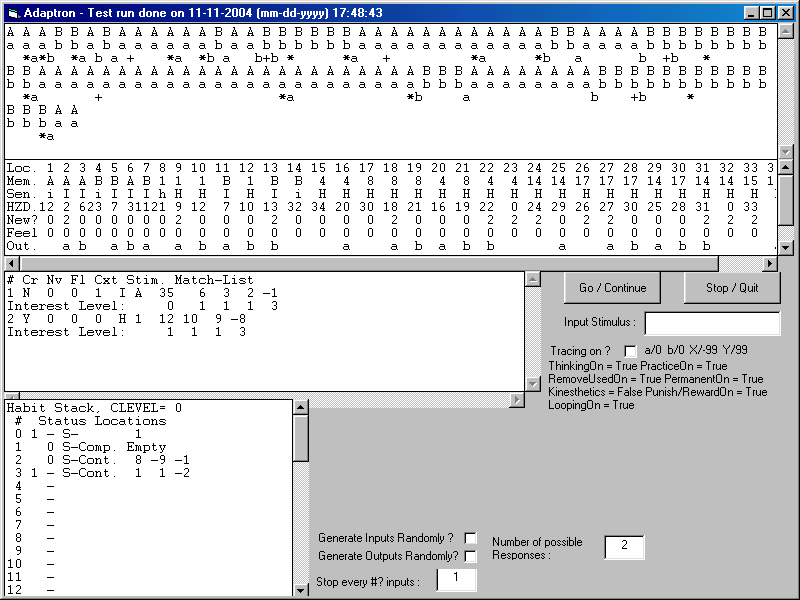Enable the Tracing on checkbox
800x600 pixels.
pyautogui.click(x=631, y=351)
